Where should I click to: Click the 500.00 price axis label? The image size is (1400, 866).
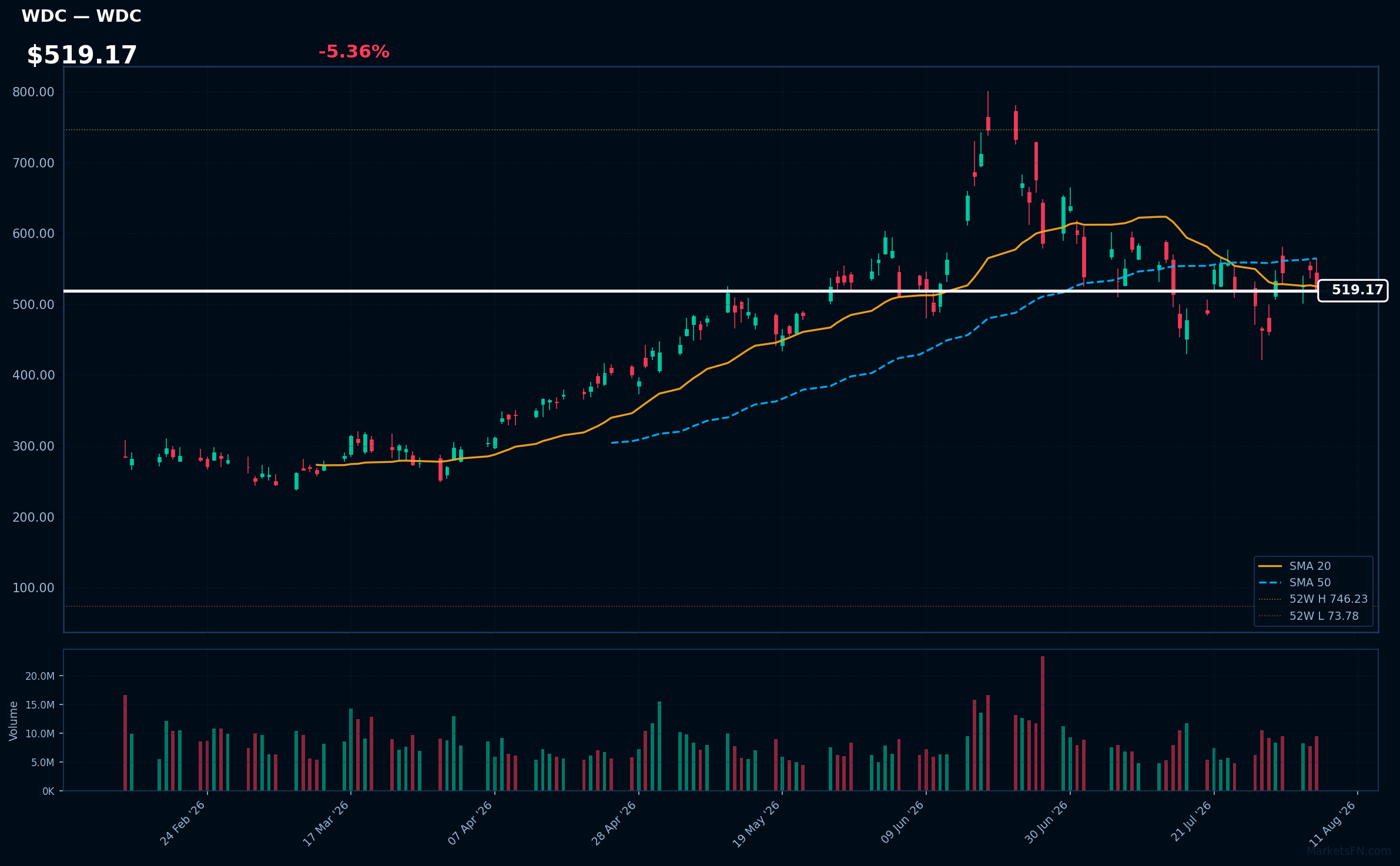click(34, 304)
